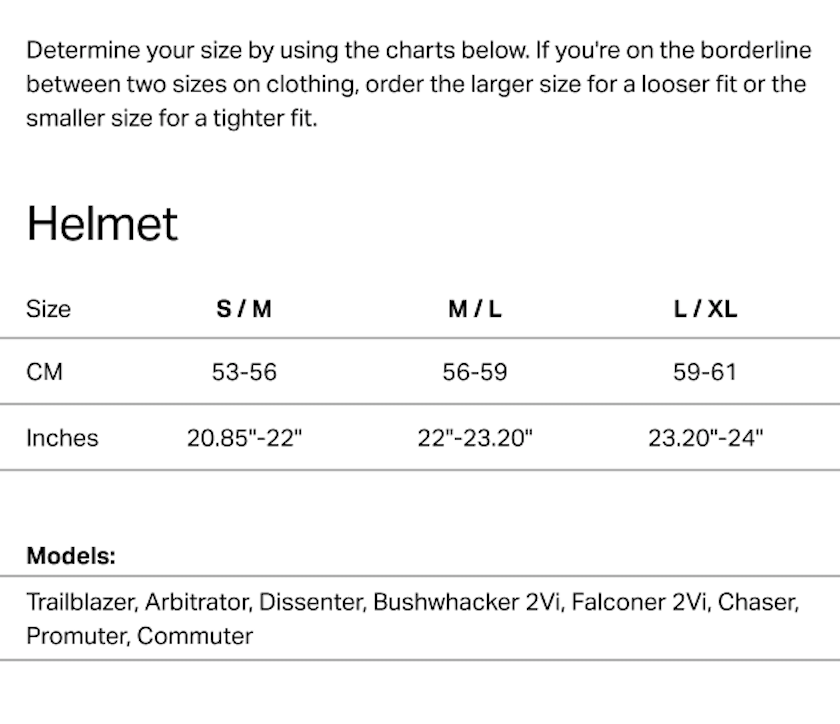Select the Size row label
840x724 pixels.
coord(48,308)
